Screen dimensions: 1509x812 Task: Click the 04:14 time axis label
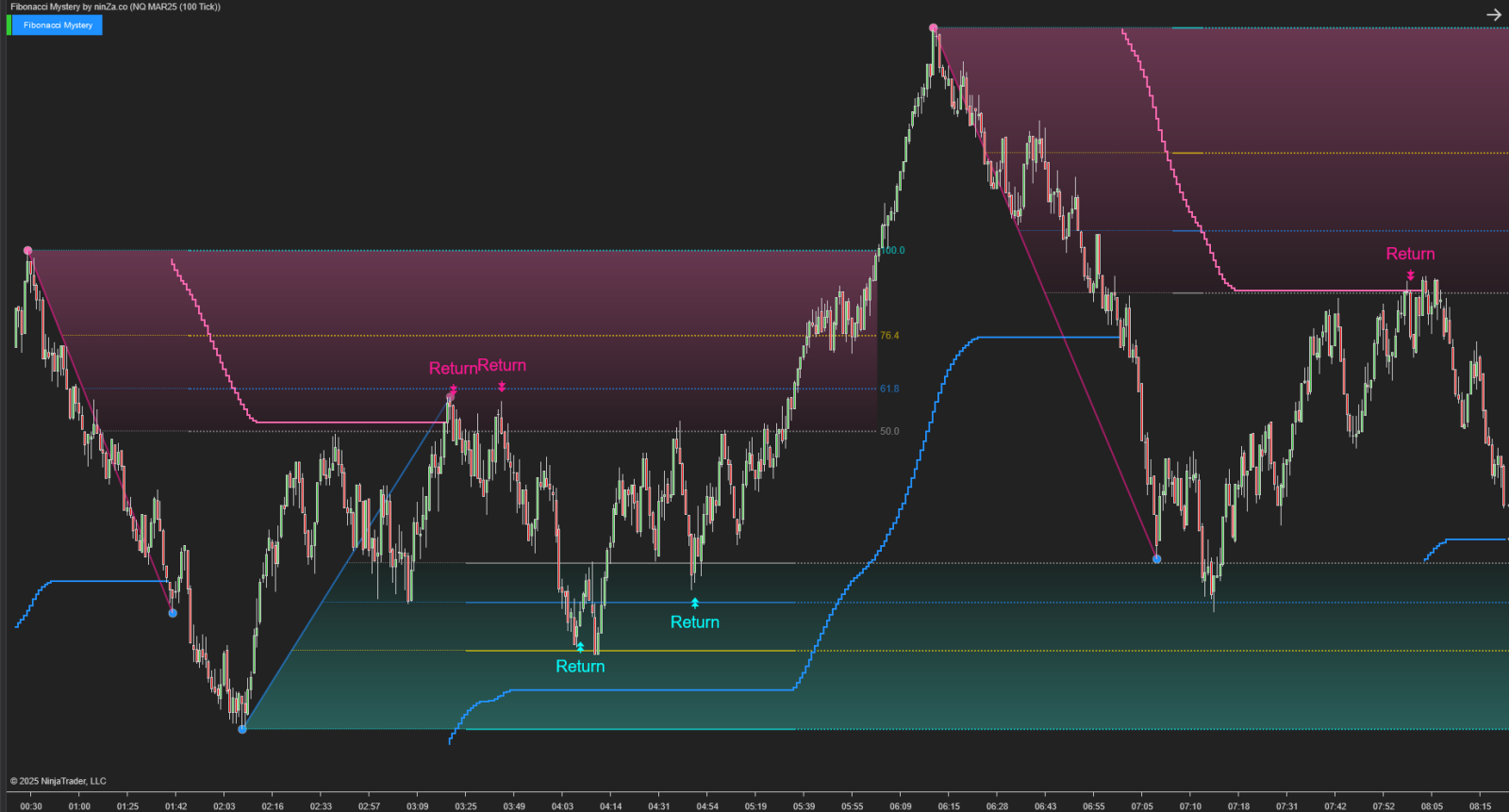point(610,806)
